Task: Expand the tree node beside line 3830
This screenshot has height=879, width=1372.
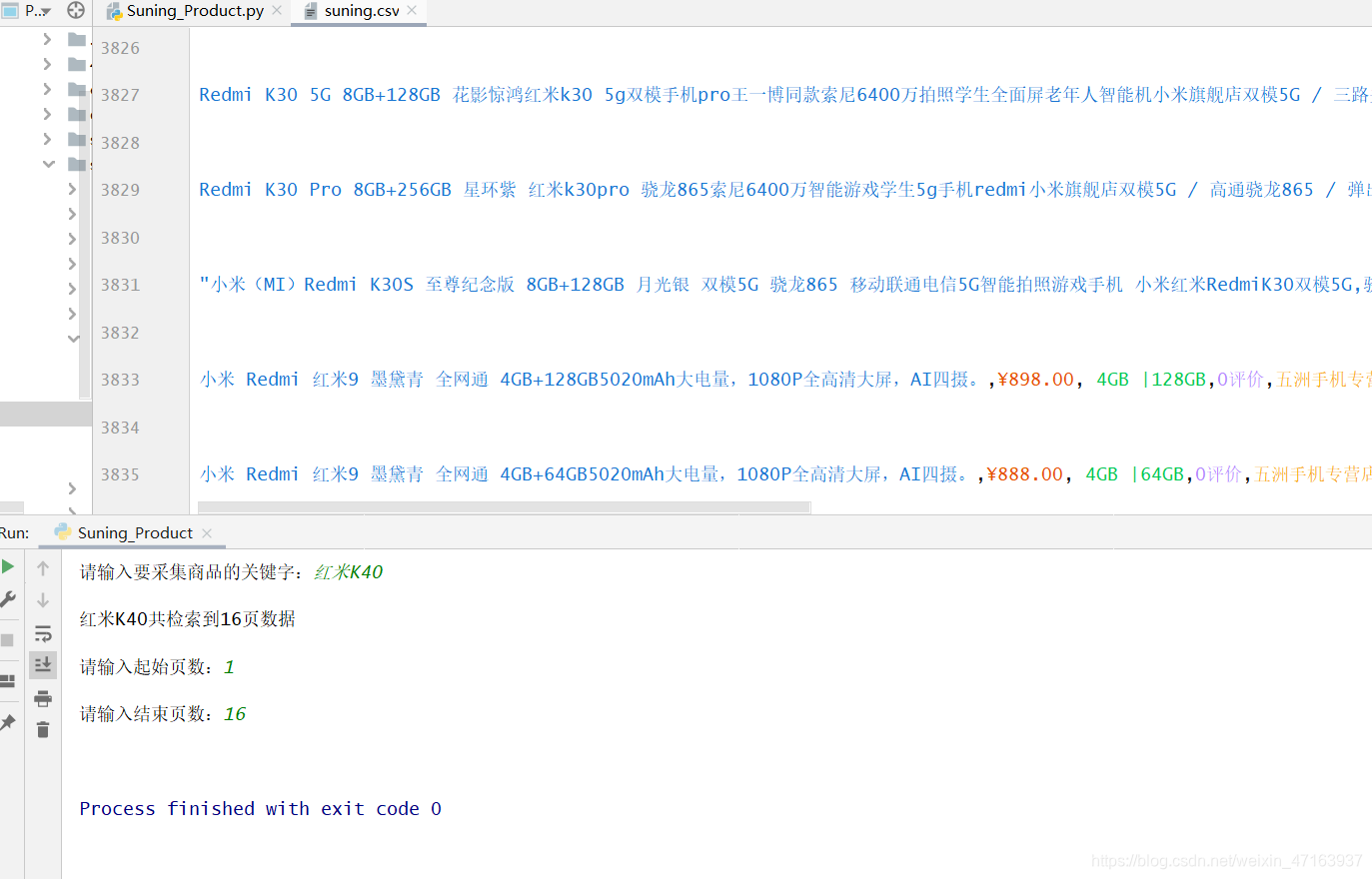Action: coord(72,239)
